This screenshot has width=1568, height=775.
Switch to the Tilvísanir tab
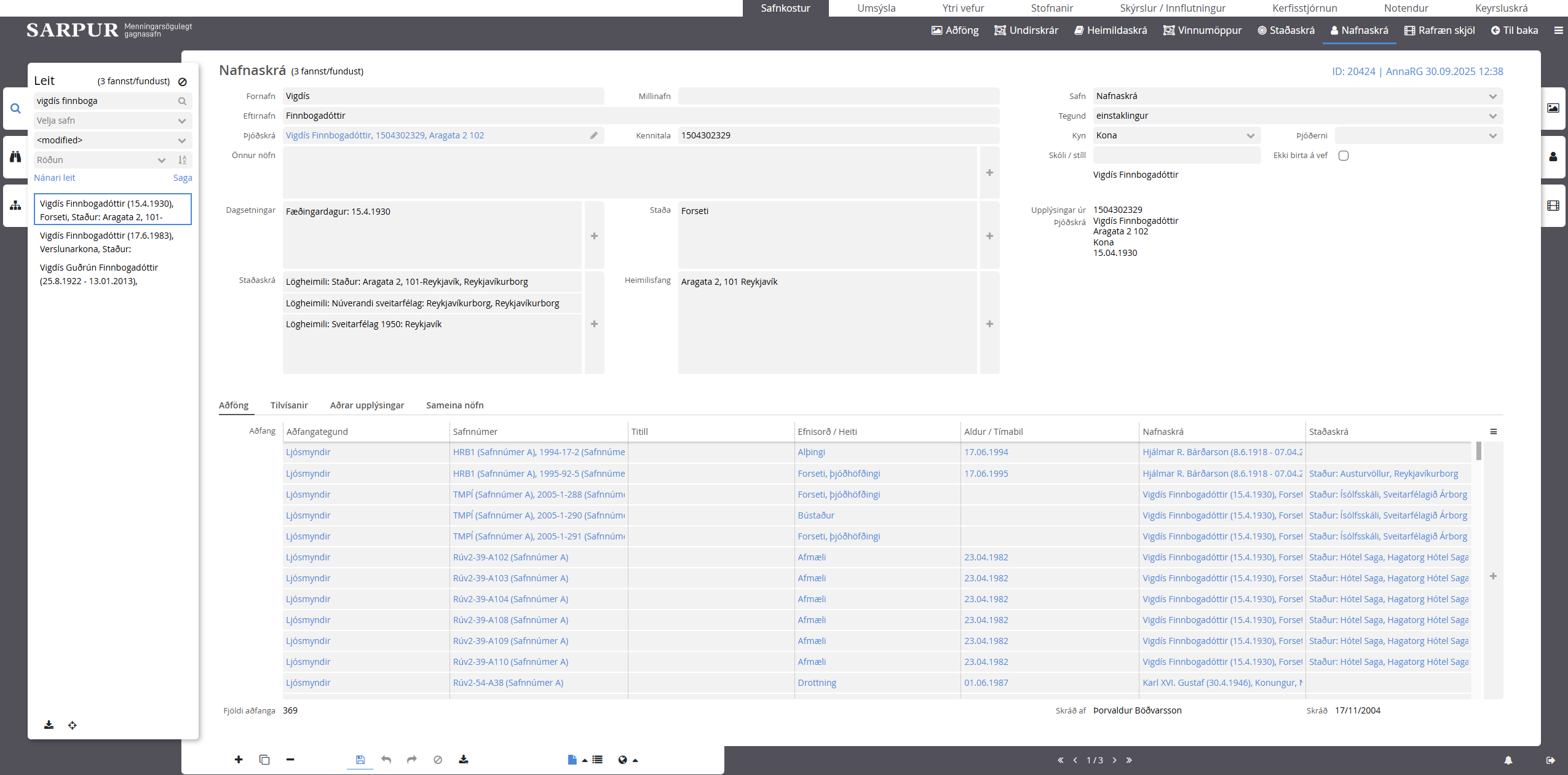pos(289,405)
